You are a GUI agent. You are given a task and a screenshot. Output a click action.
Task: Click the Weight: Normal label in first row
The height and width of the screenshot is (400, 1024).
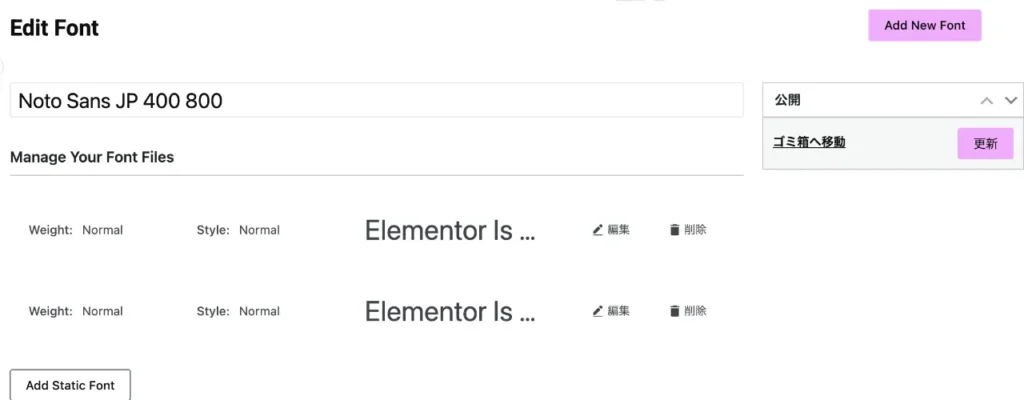(76, 230)
